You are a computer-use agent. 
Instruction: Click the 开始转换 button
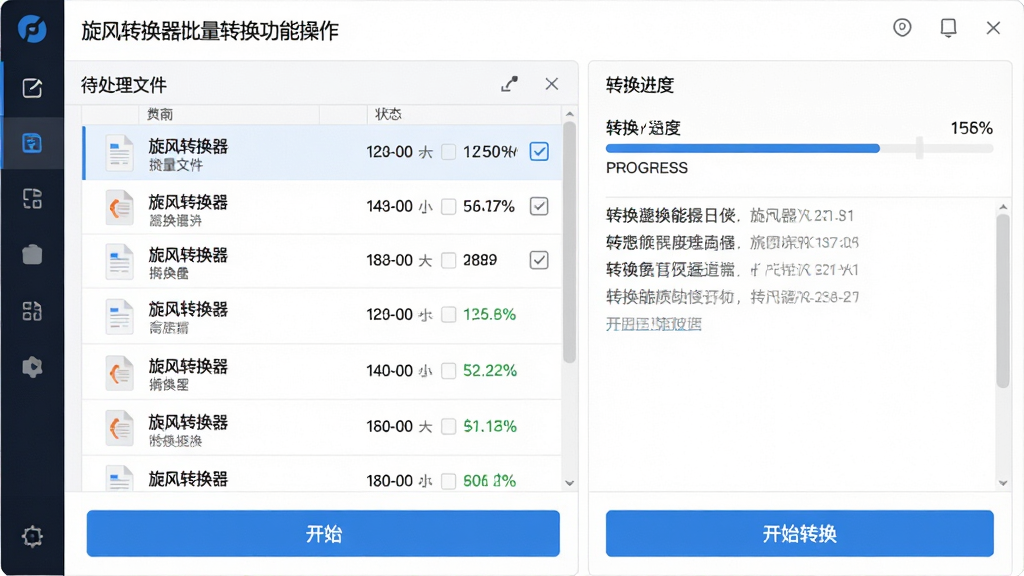(799, 534)
